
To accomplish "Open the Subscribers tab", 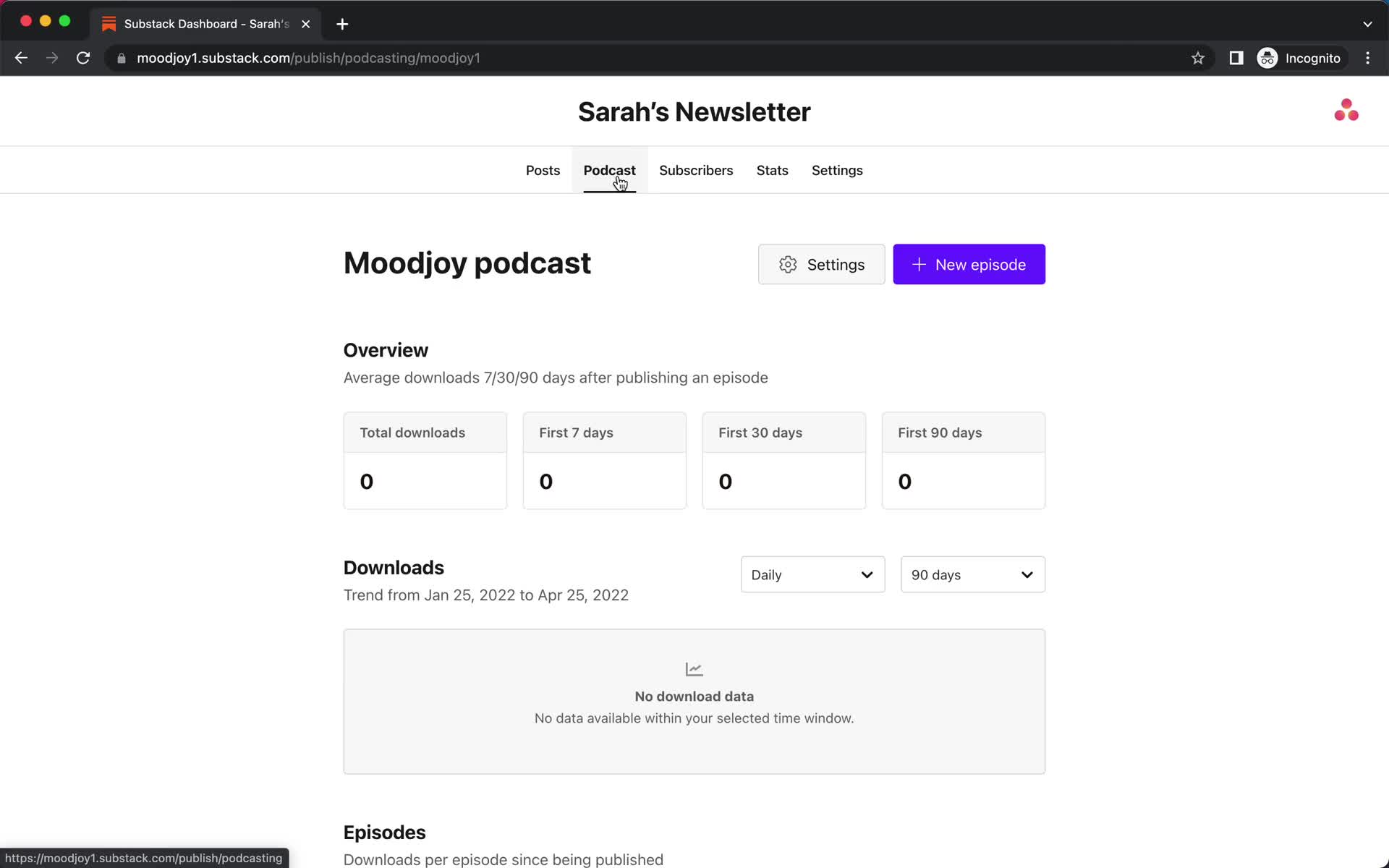I will pyautogui.click(x=696, y=170).
